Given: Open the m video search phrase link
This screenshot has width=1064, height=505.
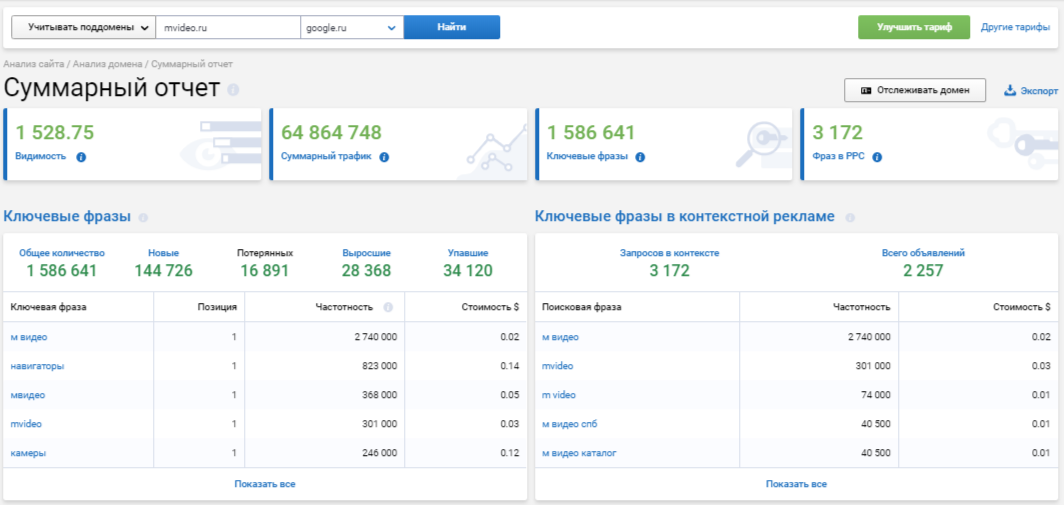Looking at the screenshot, I should click(x=559, y=395).
